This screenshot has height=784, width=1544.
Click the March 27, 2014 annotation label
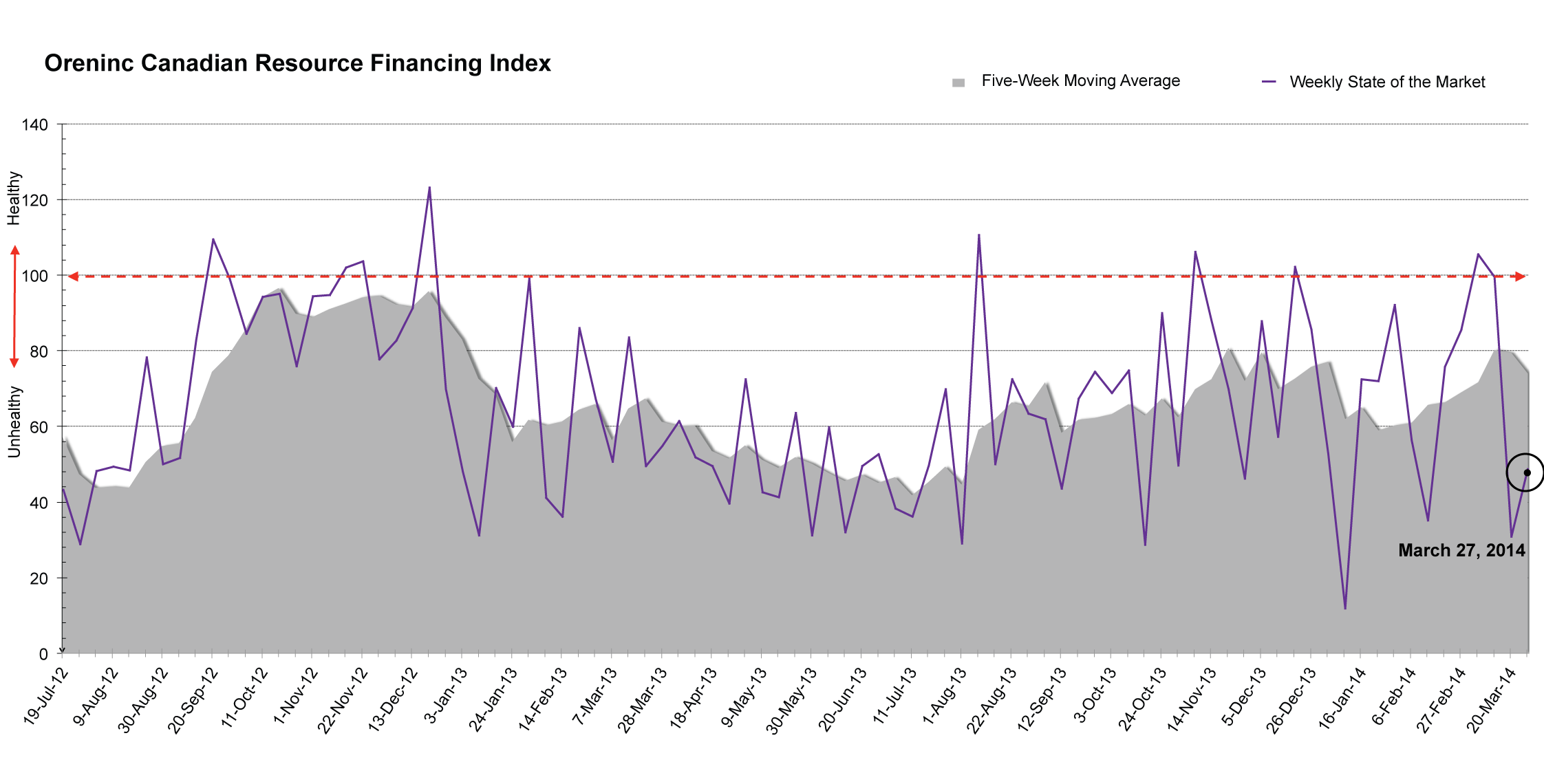coord(1461,550)
